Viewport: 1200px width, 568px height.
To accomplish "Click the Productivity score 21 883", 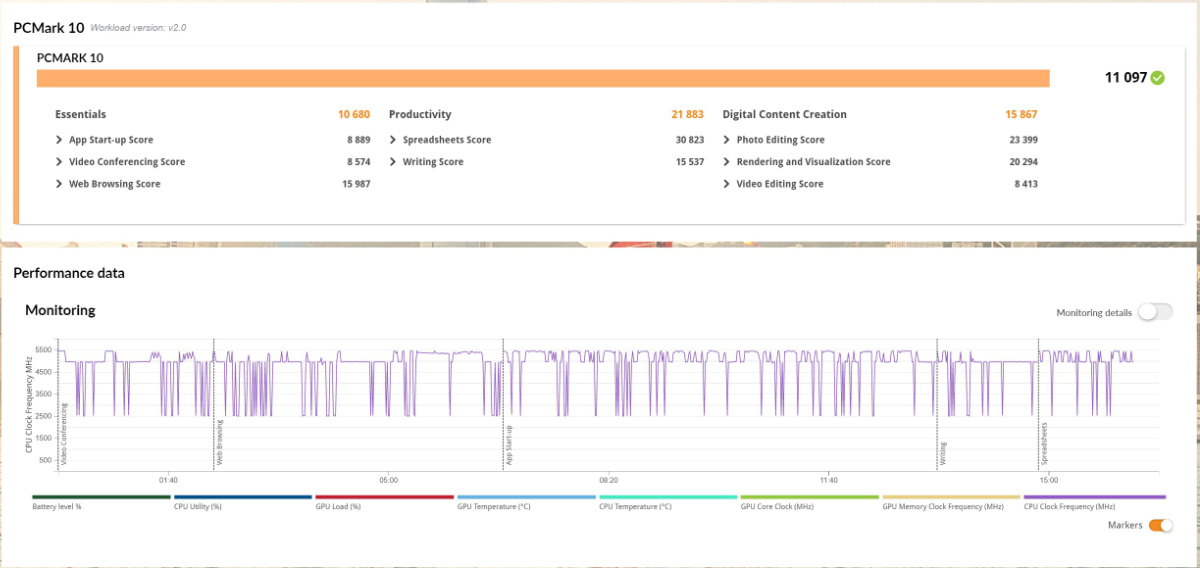I will 687,114.
